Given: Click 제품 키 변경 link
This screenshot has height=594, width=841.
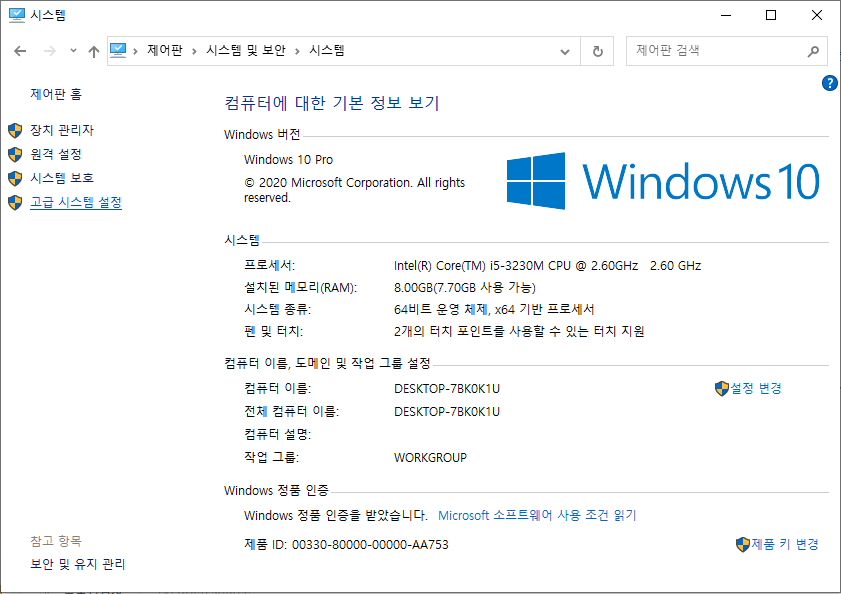Looking at the screenshot, I should (784, 544).
